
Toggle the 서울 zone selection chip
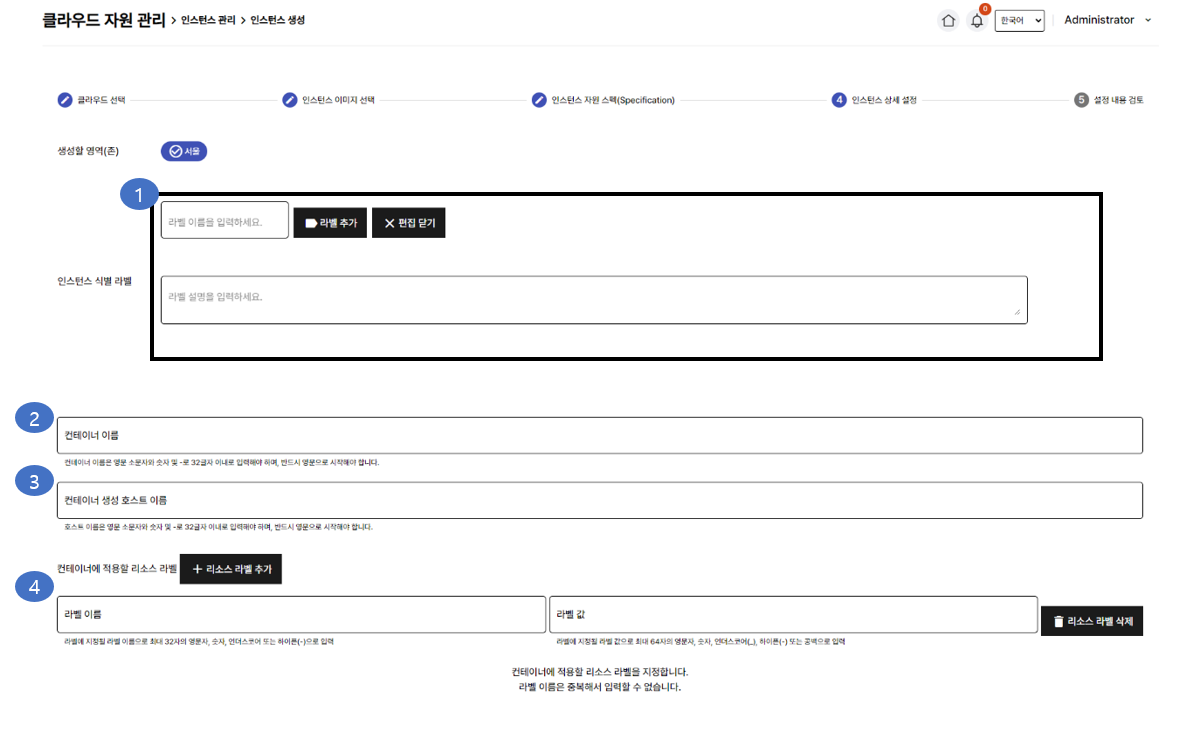tap(184, 151)
